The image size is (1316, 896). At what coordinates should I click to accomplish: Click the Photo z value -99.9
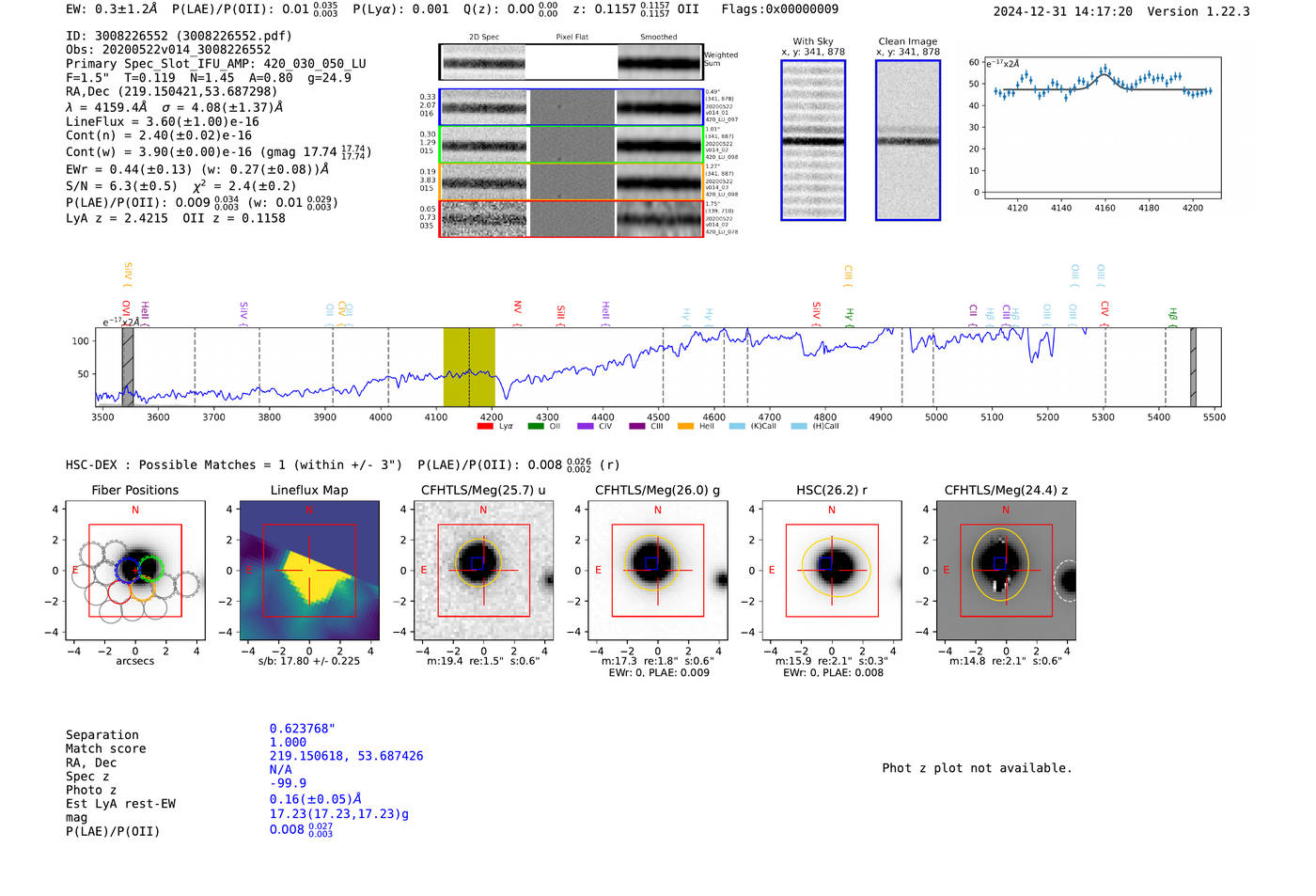(288, 783)
